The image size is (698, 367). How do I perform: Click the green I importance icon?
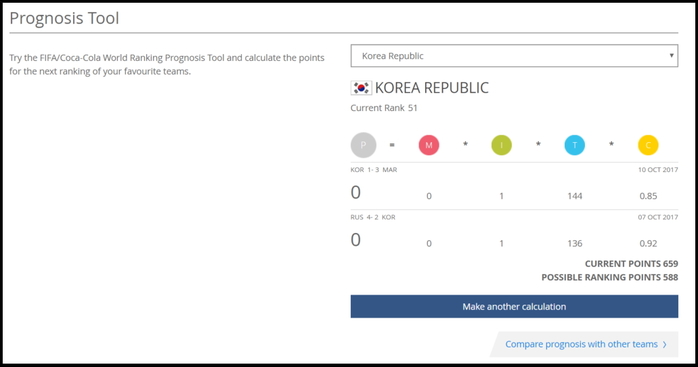501,145
